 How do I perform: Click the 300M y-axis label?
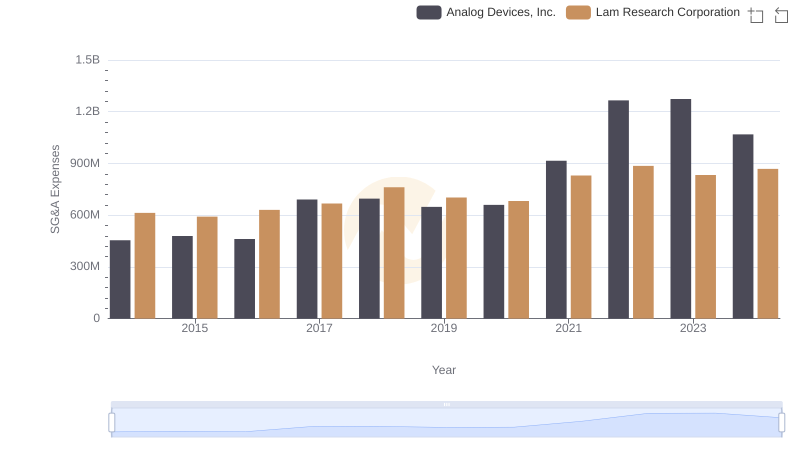85,266
